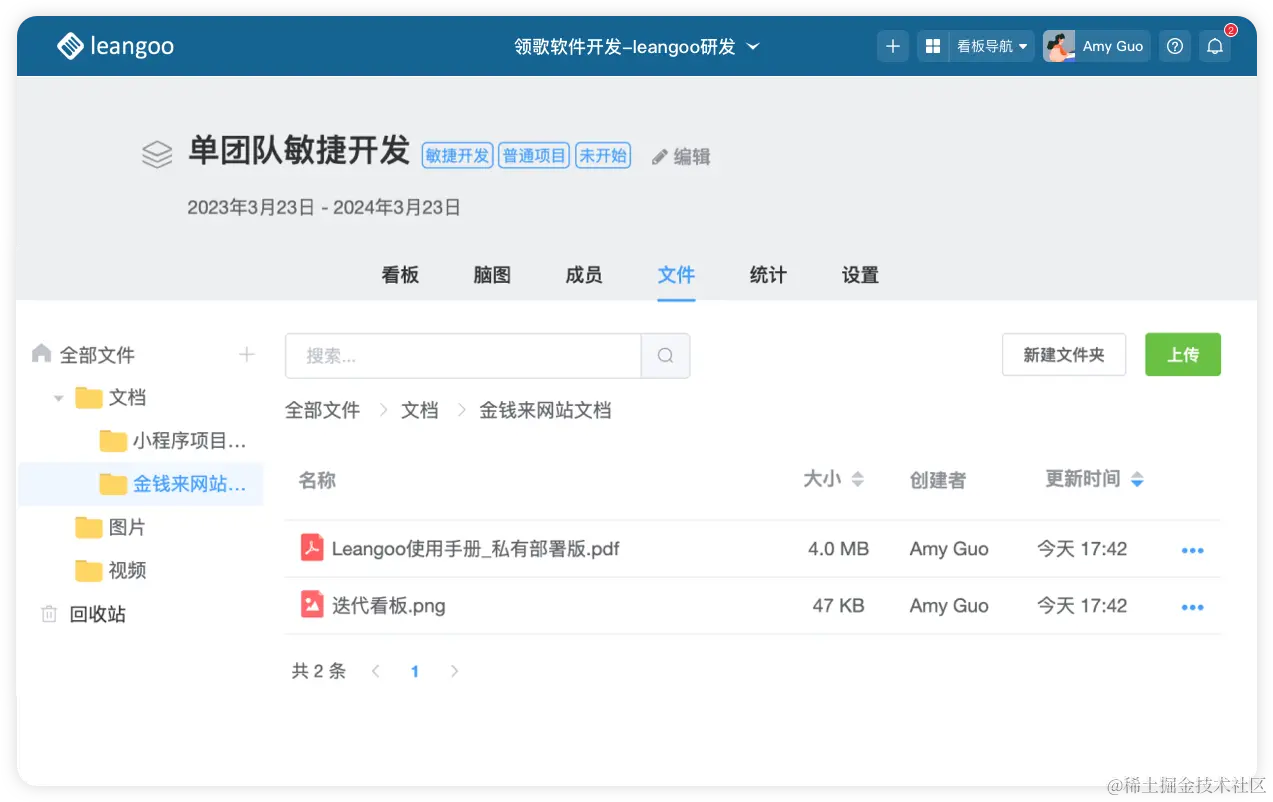Switch to the 设置 tab

tap(860, 275)
